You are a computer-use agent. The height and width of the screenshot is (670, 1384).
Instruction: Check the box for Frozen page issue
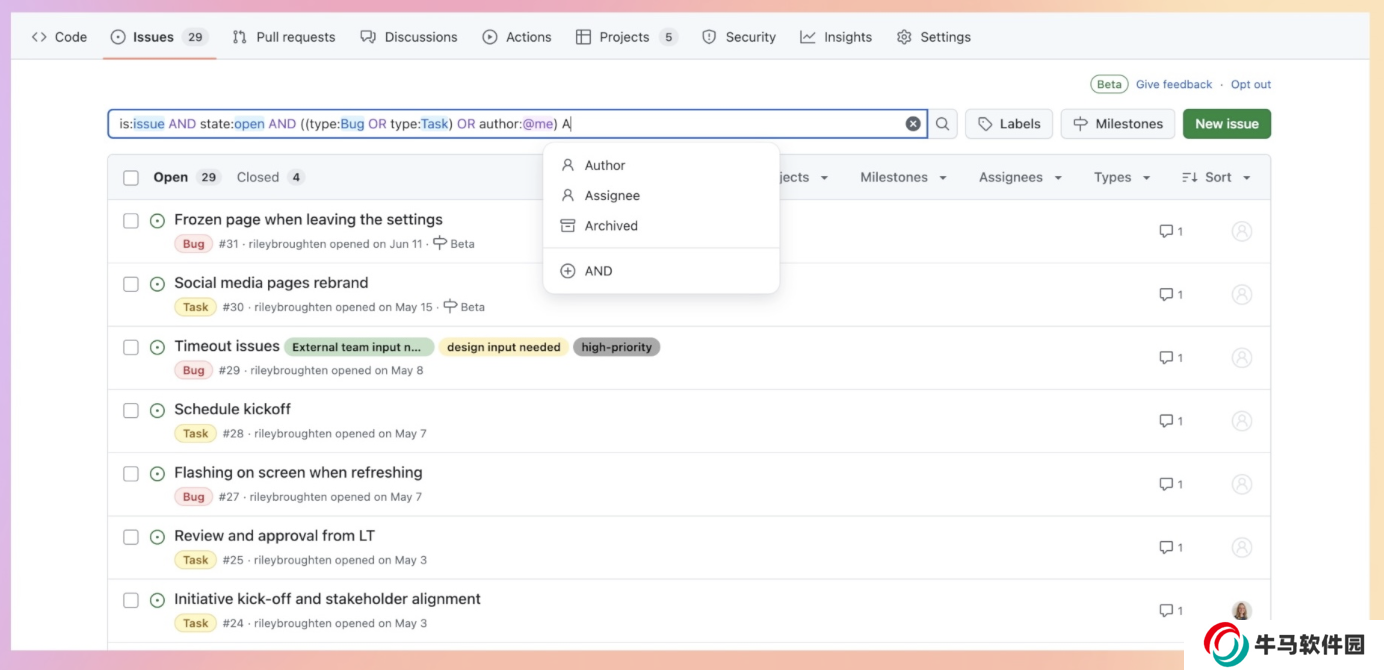[131, 221]
